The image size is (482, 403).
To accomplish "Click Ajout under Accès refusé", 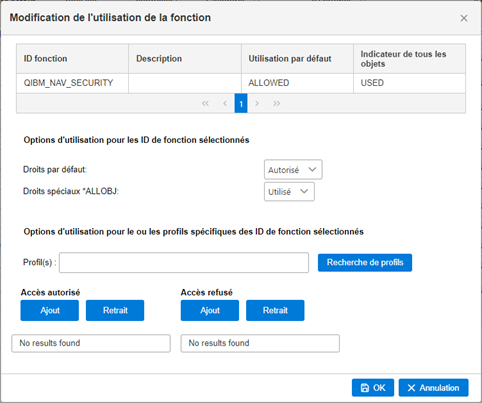I will pyautogui.click(x=210, y=310).
